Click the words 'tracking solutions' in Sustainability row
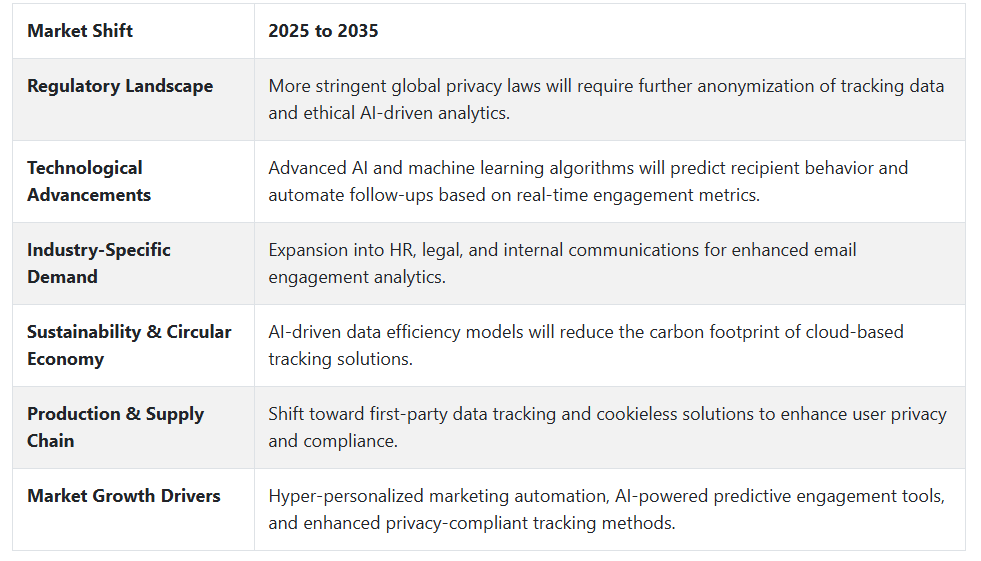The height and width of the screenshot is (561, 981). [x=339, y=359]
